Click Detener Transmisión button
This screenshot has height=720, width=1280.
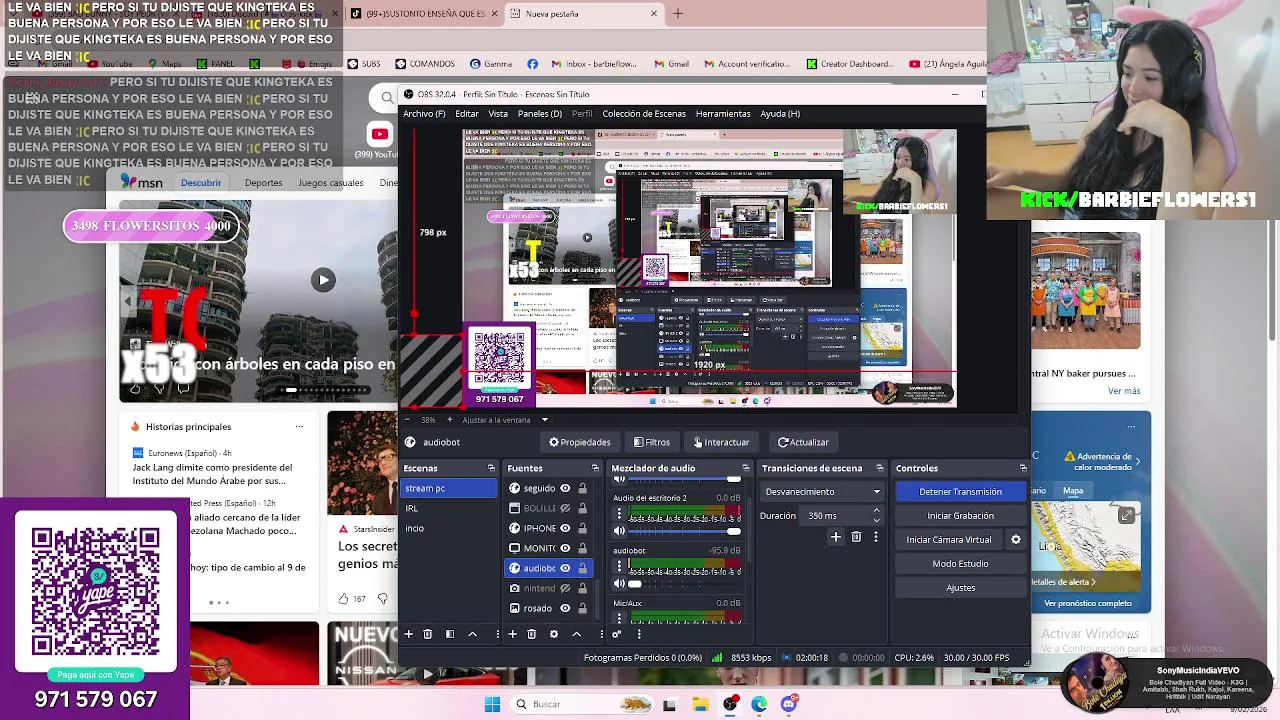click(960, 492)
